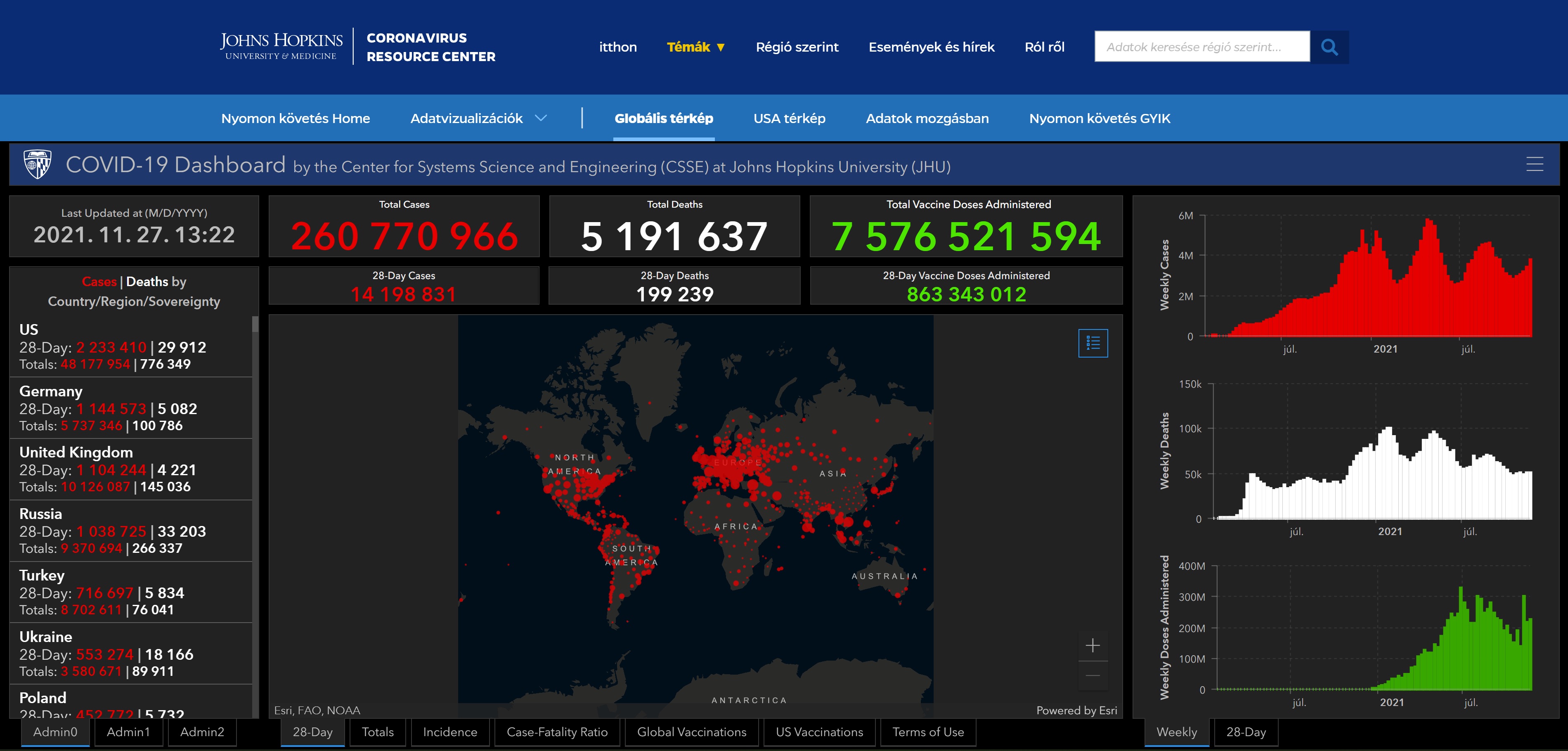Screen dimensions: 1568x751
Task: Expand the Adatvizualizációk dropdown
Action: coord(478,118)
